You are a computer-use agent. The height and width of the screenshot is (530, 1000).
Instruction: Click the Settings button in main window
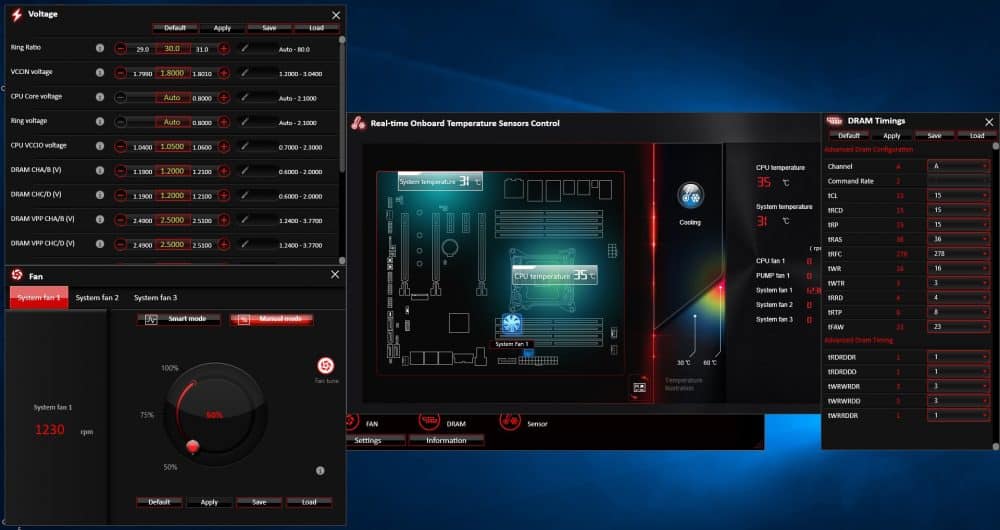(x=368, y=441)
